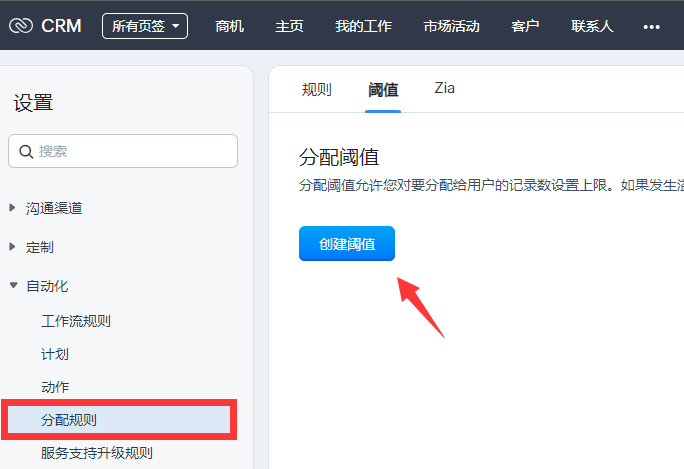Click the 创建阈值 button

347,244
